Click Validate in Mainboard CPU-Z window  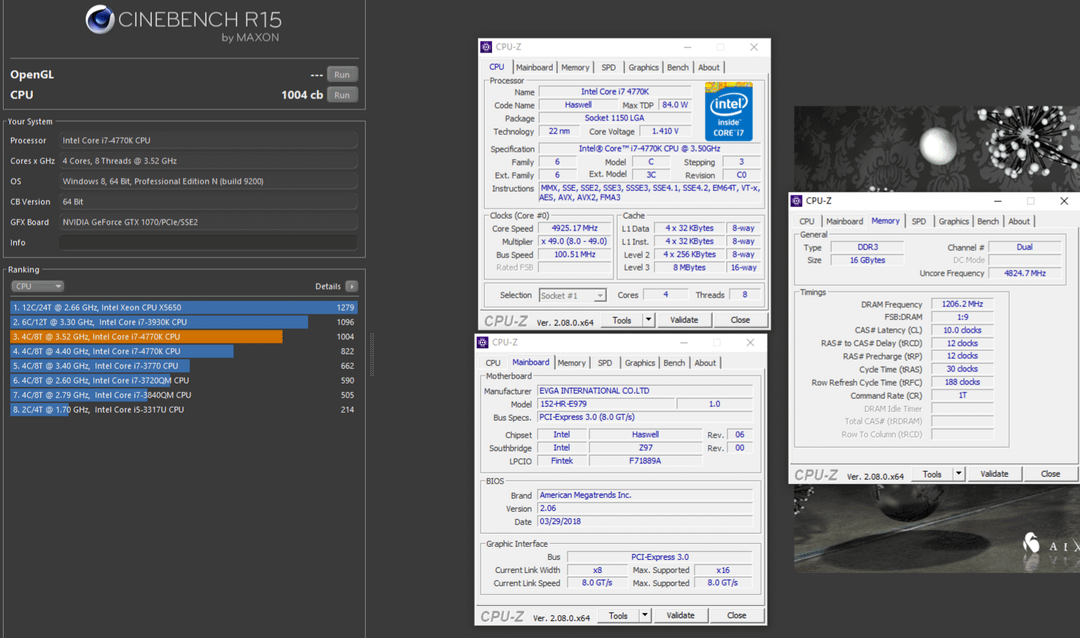click(x=681, y=615)
